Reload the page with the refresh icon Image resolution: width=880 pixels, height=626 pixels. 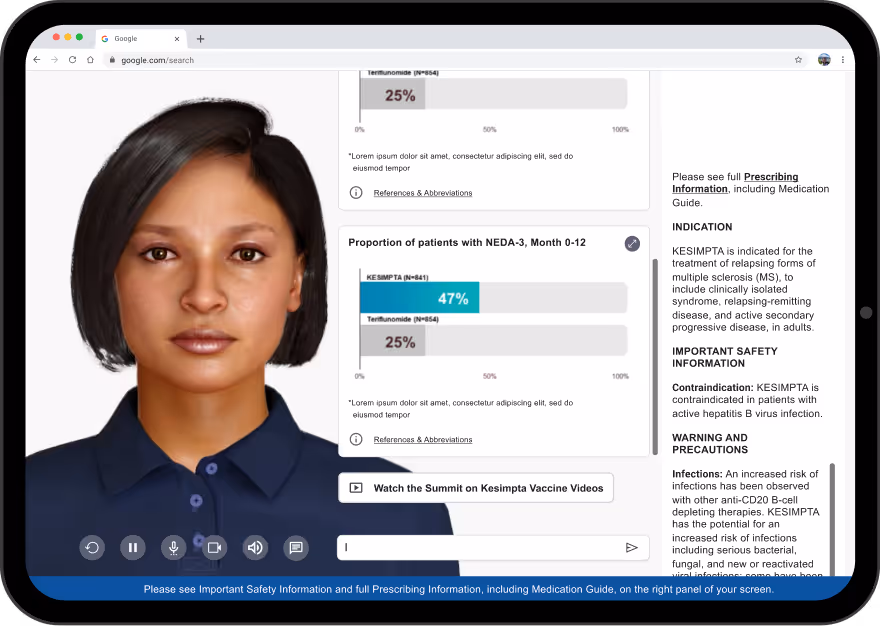(72, 60)
